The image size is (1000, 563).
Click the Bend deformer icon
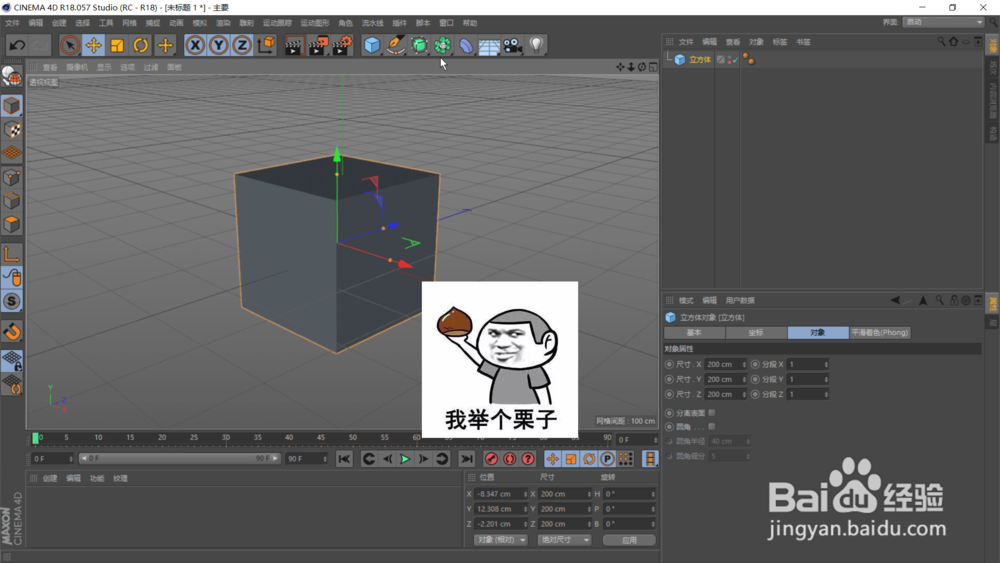point(466,45)
